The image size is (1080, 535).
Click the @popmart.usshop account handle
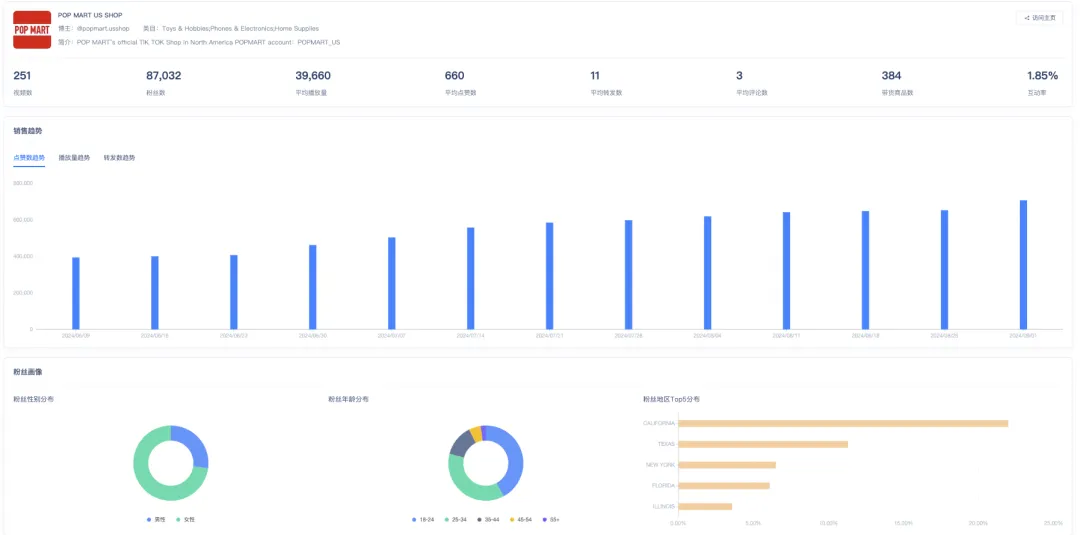[103, 29]
